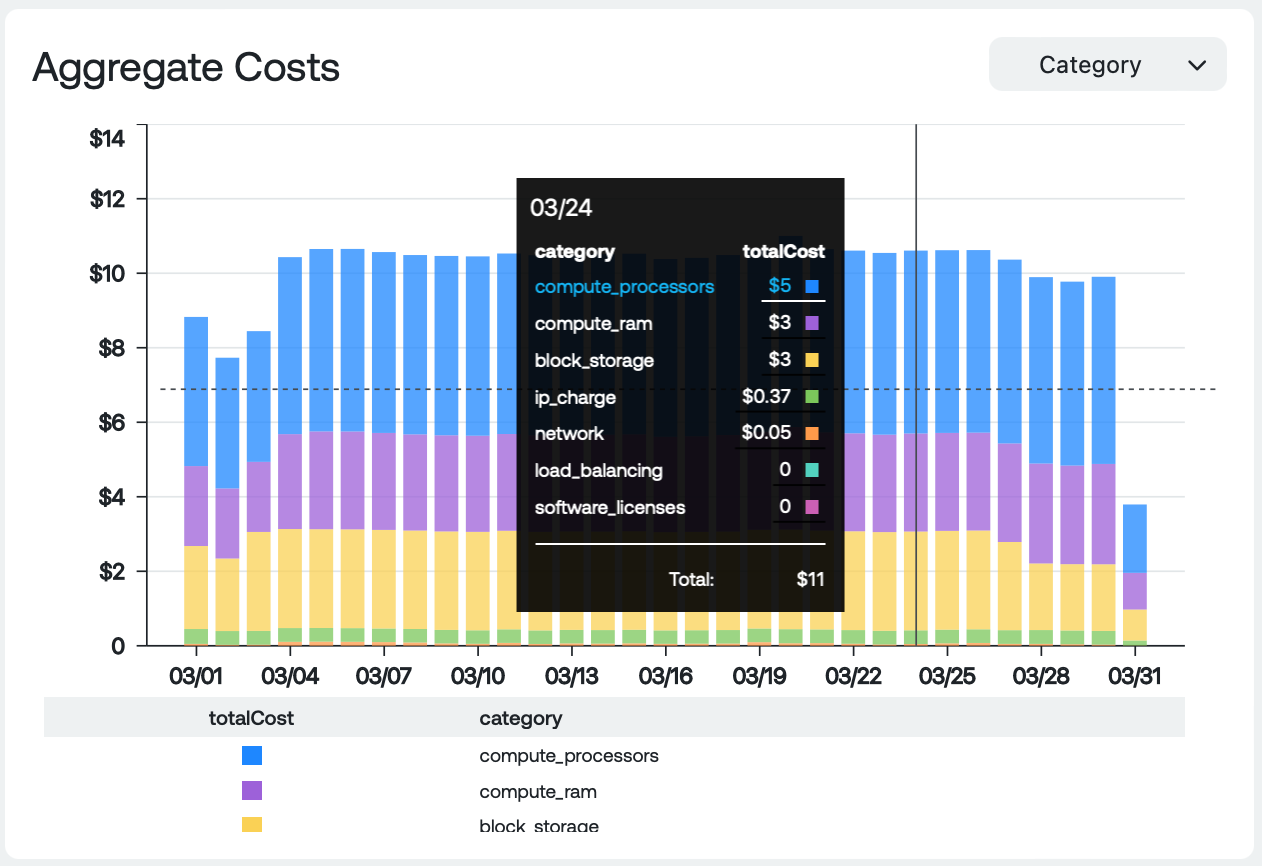Open the Category grouping dropdown
The height and width of the screenshot is (866, 1262).
pos(1107,65)
